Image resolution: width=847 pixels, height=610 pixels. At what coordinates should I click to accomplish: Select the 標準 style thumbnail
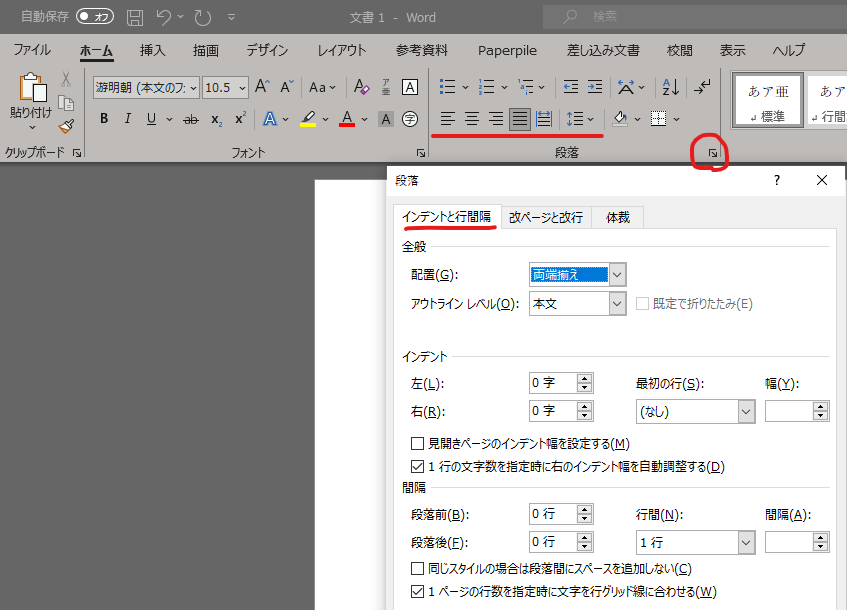click(x=768, y=100)
